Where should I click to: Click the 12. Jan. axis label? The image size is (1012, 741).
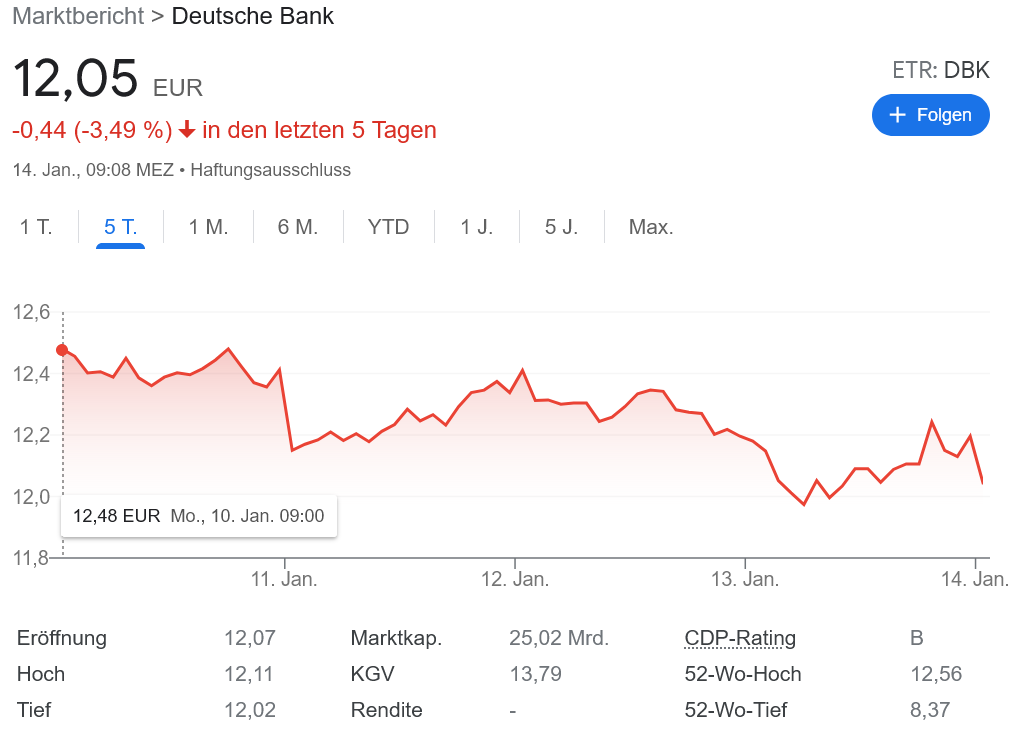click(x=514, y=580)
